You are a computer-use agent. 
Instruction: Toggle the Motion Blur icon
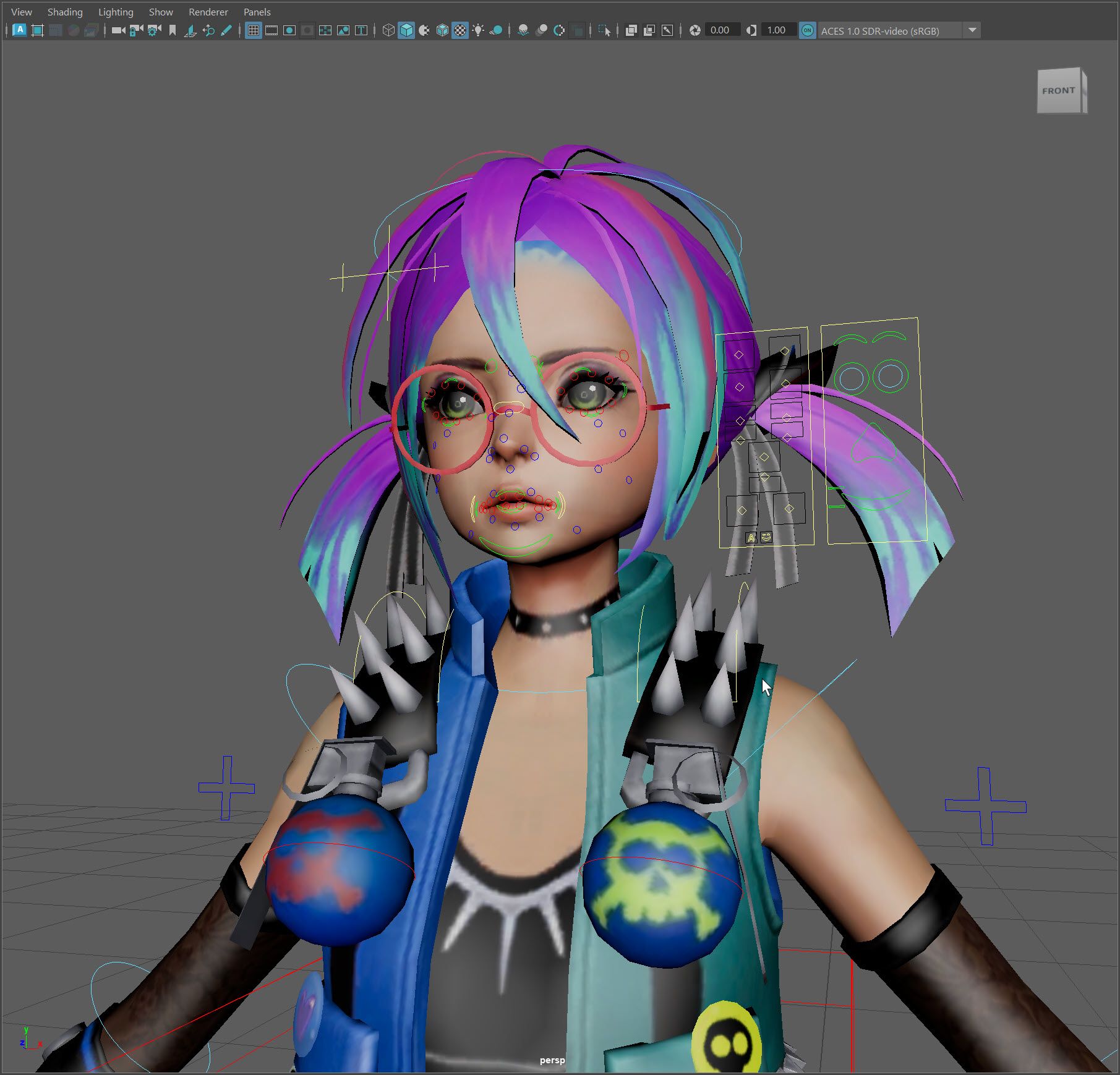pyautogui.click(x=541, y=30)
